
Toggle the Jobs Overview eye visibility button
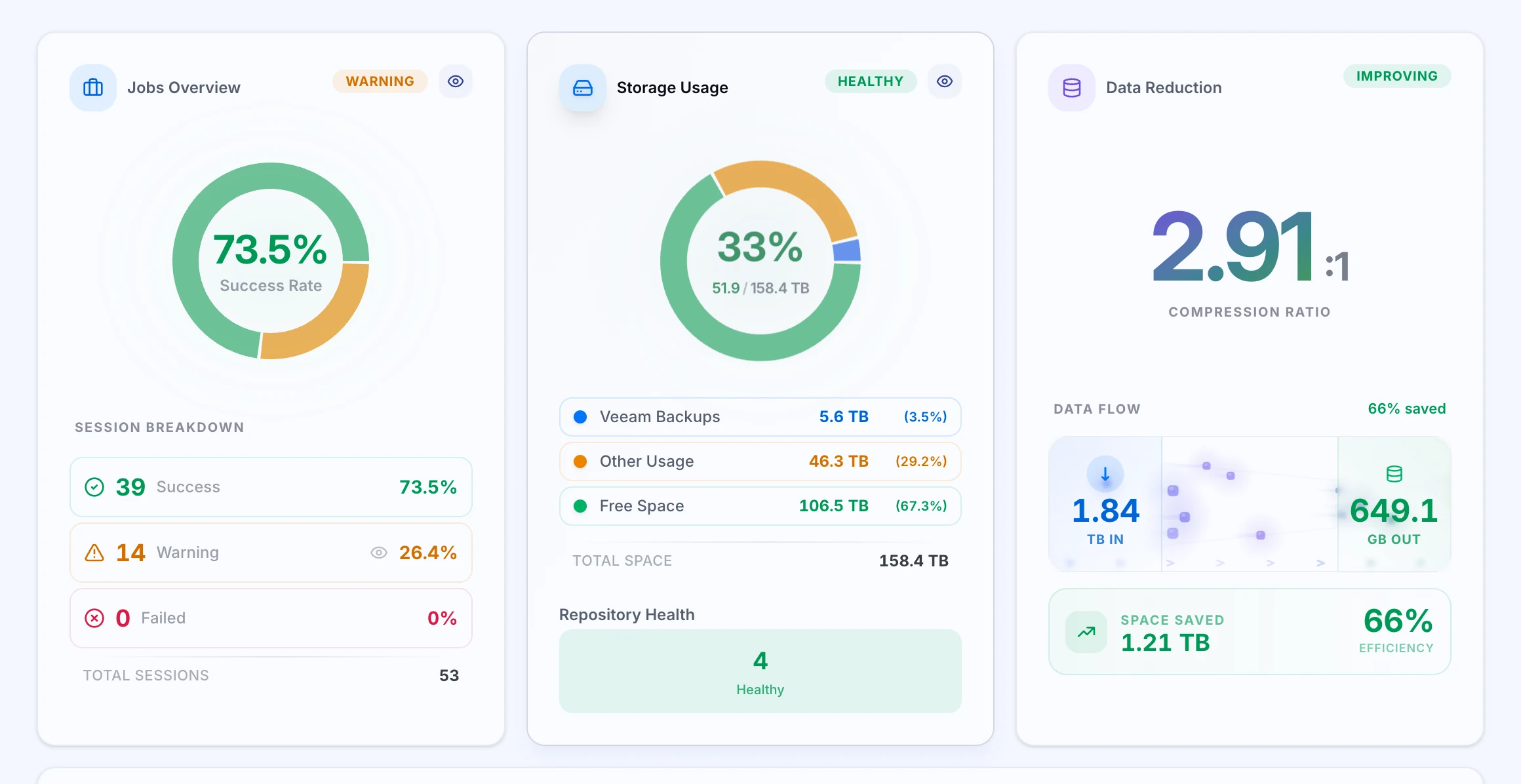click(456, 81)
